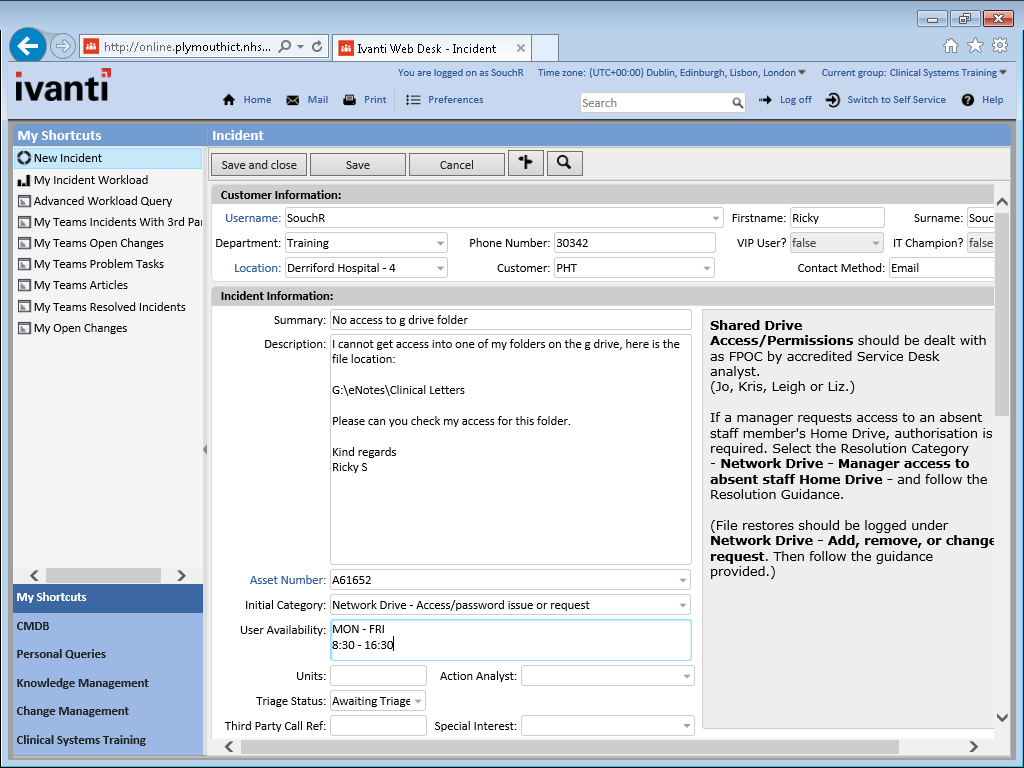
Task: Expand the time zone selector arrow
Action: click(x=802, y=72)
